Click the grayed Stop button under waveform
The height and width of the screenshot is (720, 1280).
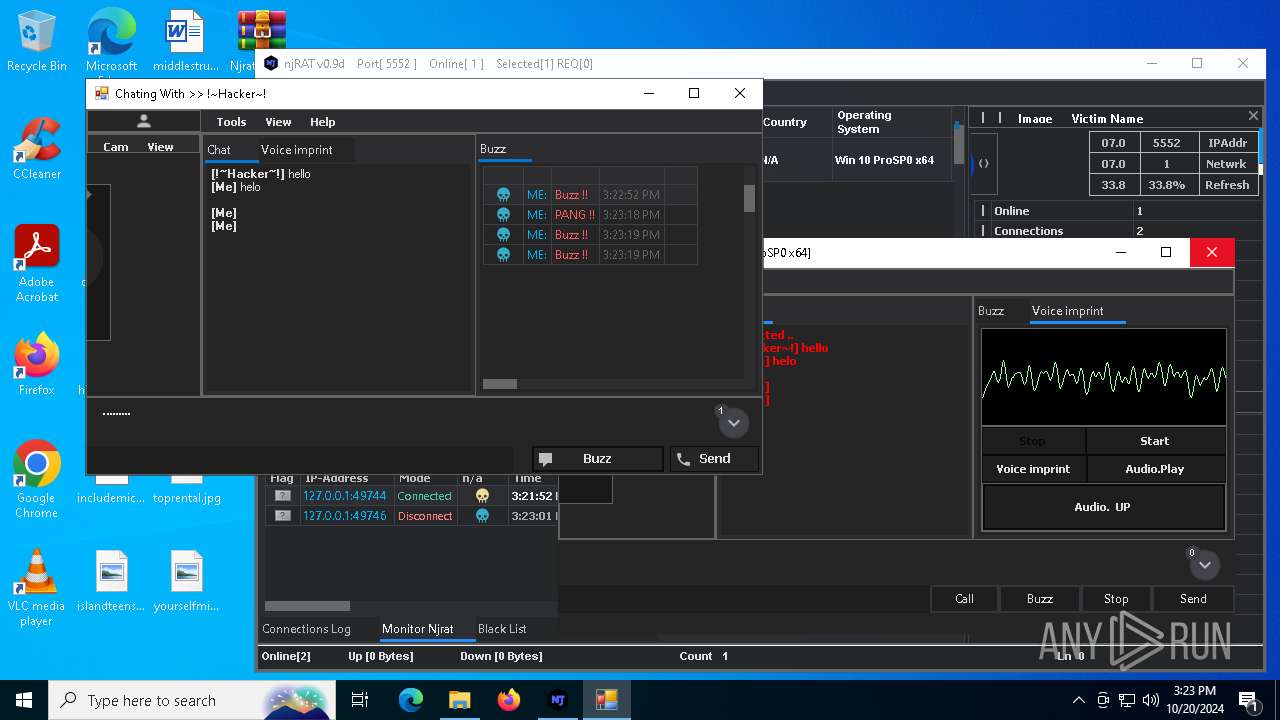click(x=1032, y=441)
